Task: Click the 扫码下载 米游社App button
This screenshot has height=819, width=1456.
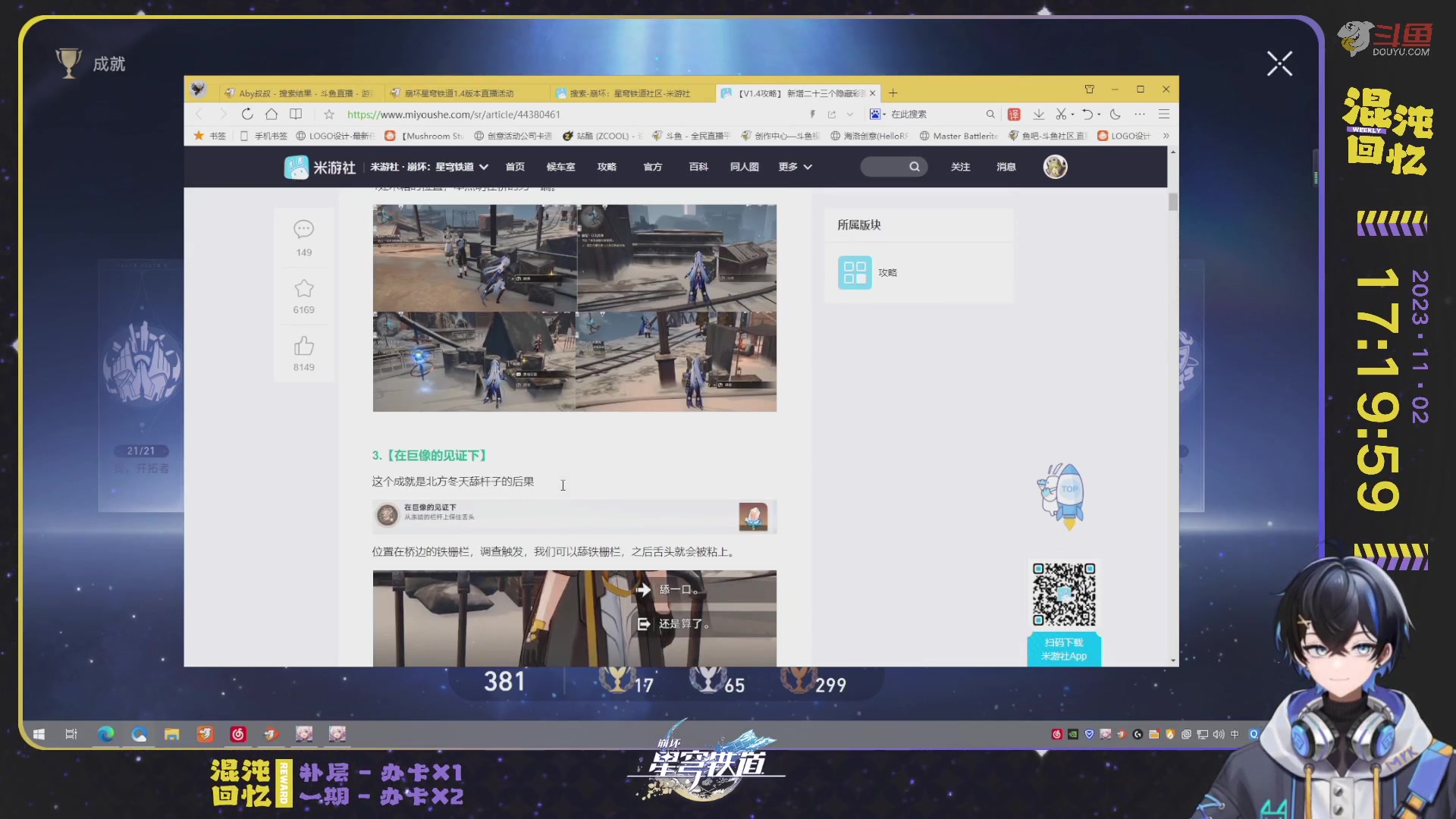Action: coord(1064,649)
